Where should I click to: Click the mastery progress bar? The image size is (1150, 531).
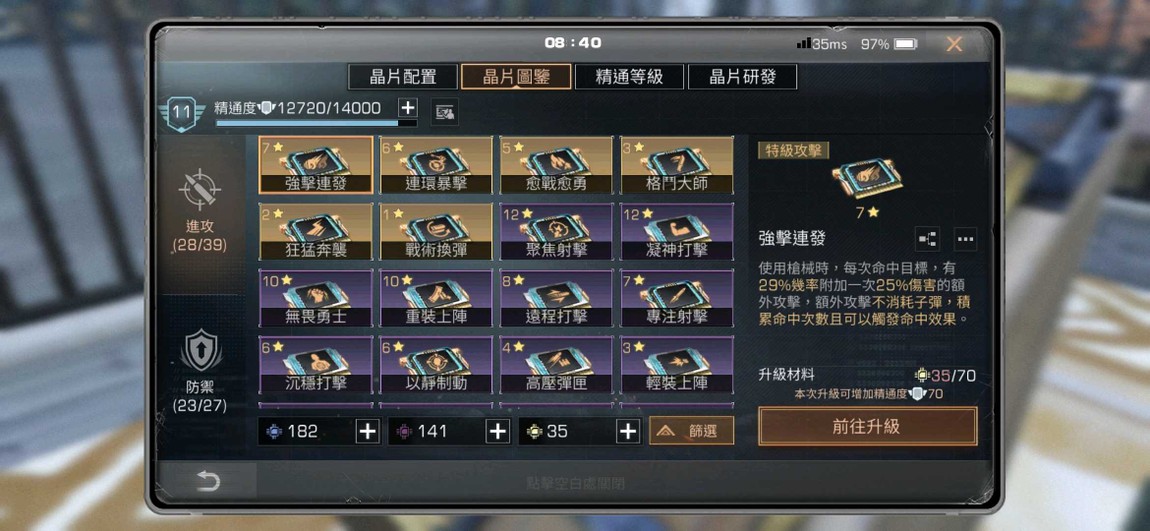tap(316, 124)
